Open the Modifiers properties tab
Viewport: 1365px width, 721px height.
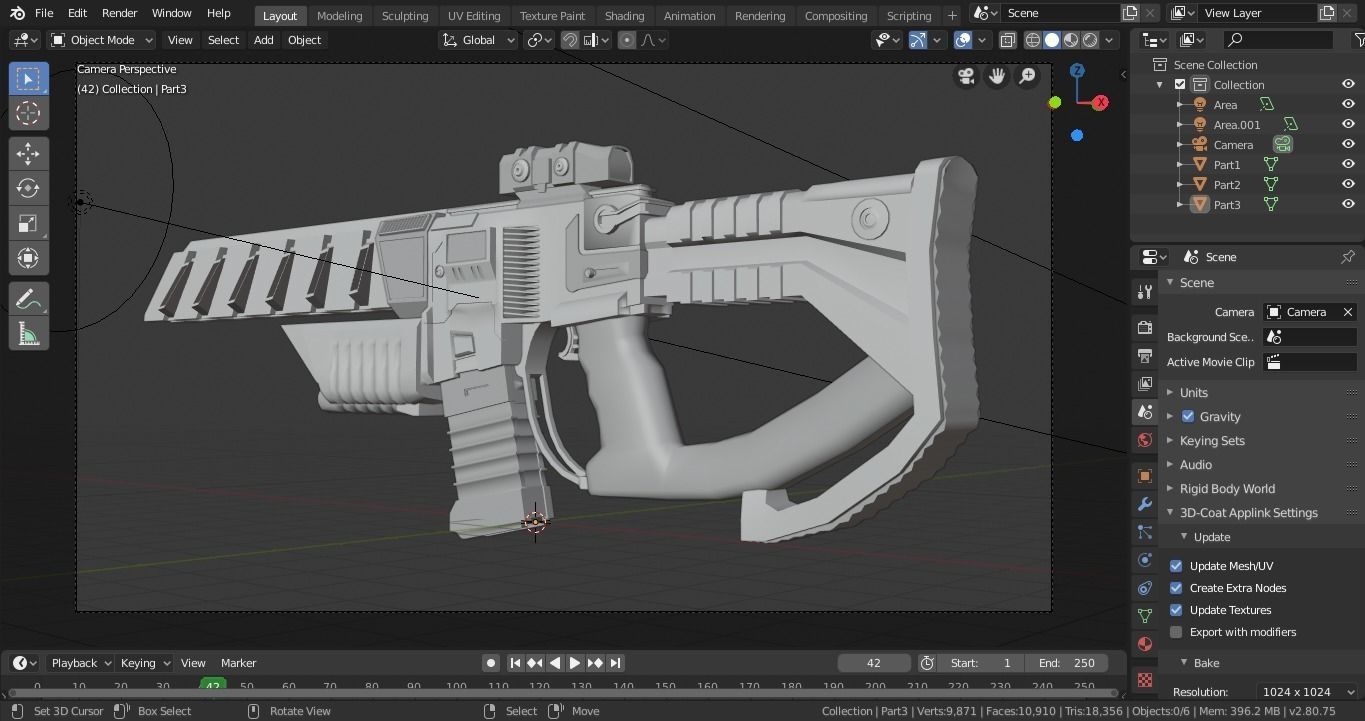pyautogui.click(x=1145, y=504)
